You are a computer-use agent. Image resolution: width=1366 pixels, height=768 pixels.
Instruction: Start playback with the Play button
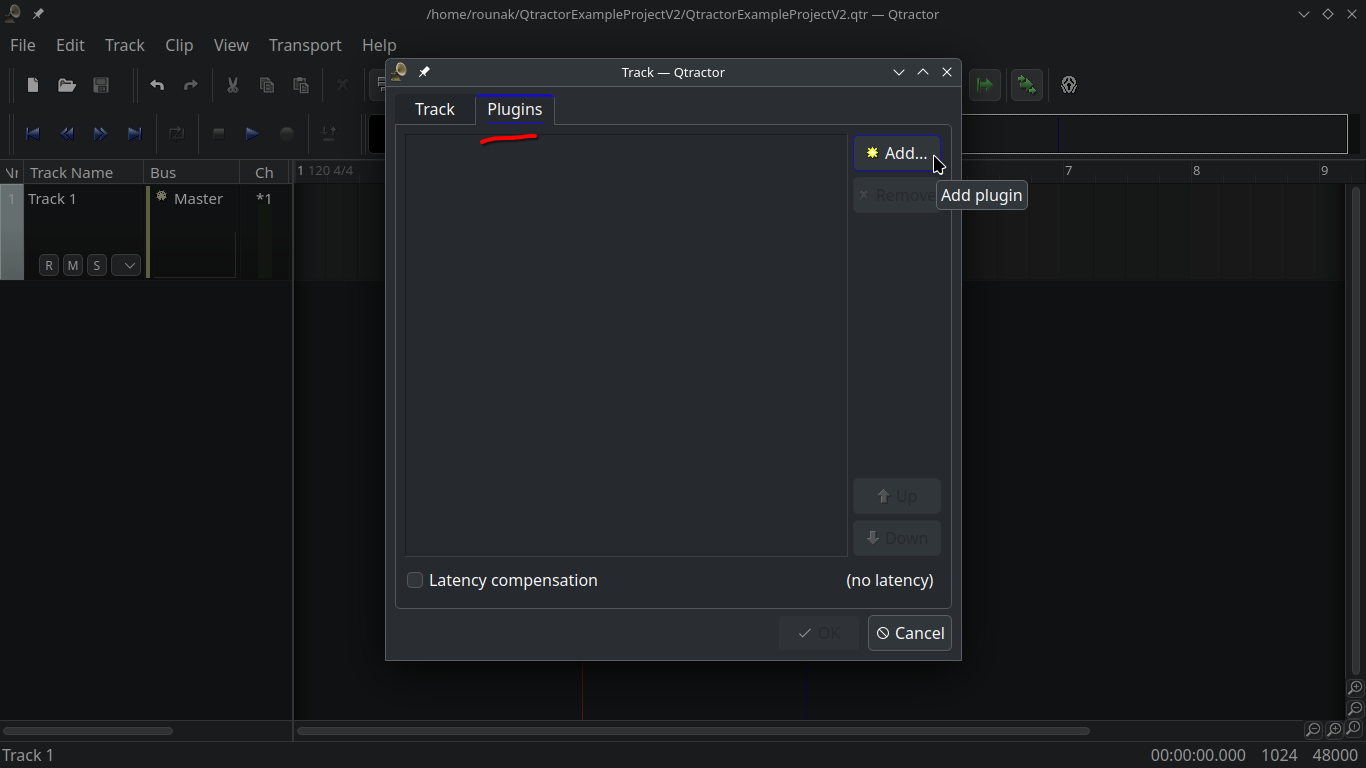pos(253,134)
